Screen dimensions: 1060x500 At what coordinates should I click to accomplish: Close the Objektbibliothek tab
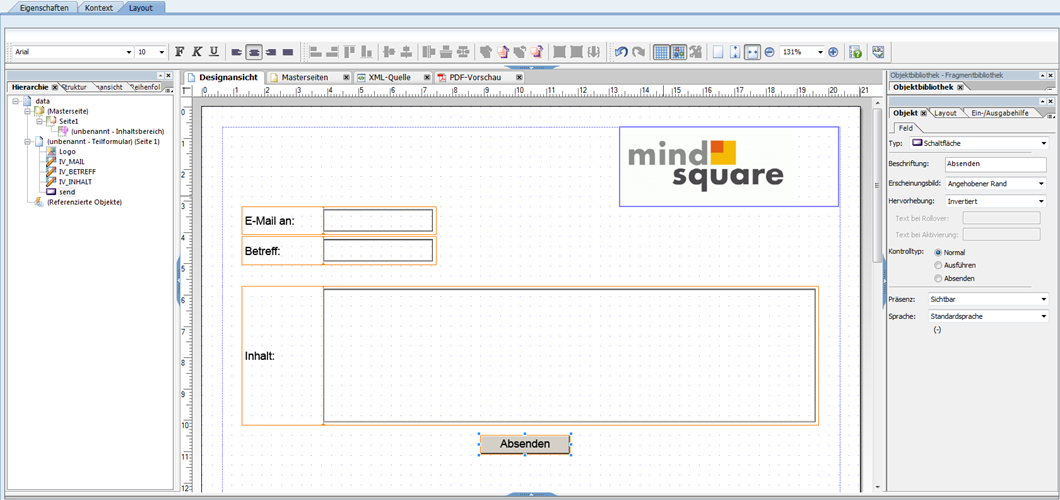pos(959,87)
